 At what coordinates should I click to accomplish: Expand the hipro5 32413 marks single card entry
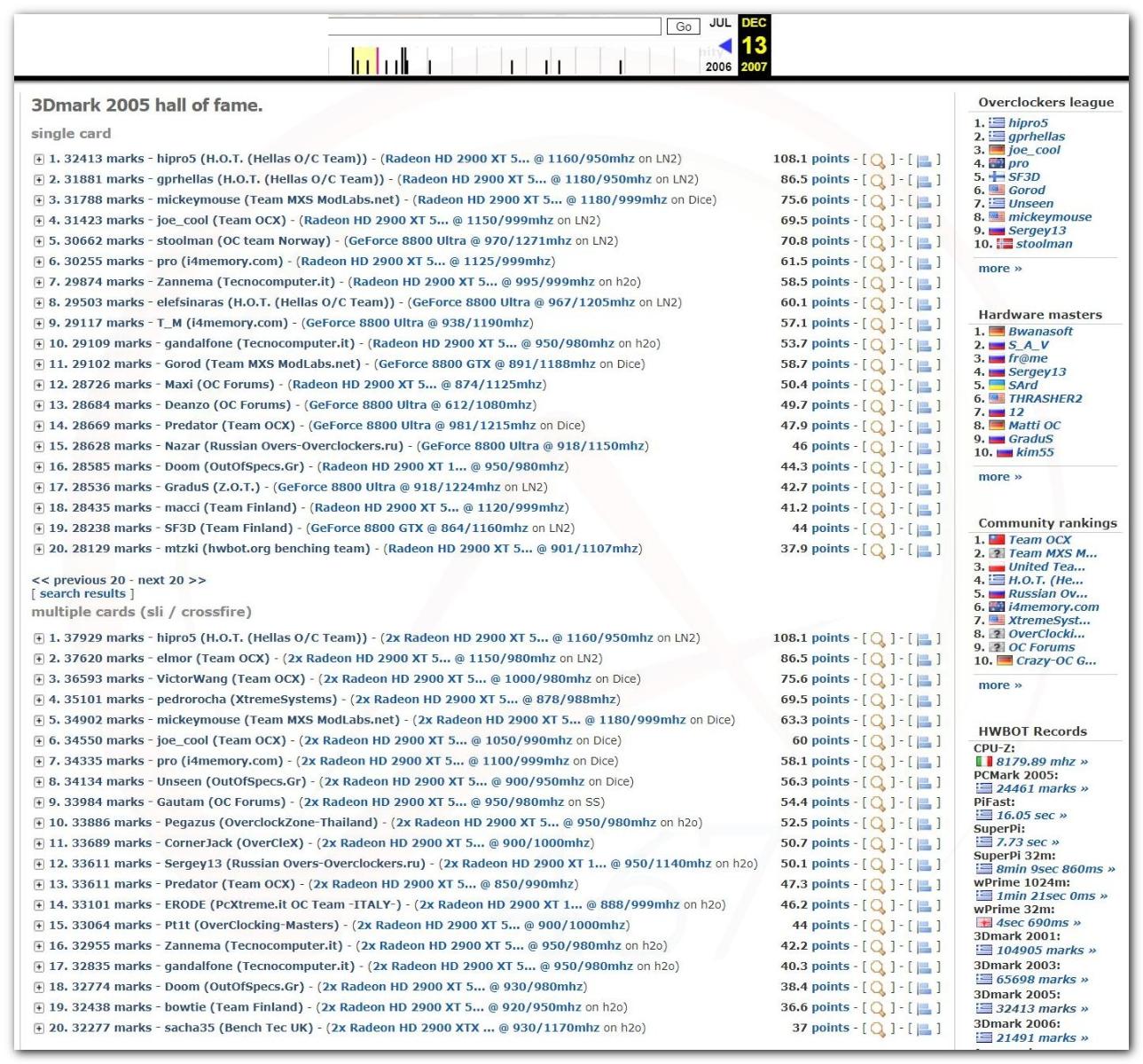39,160
